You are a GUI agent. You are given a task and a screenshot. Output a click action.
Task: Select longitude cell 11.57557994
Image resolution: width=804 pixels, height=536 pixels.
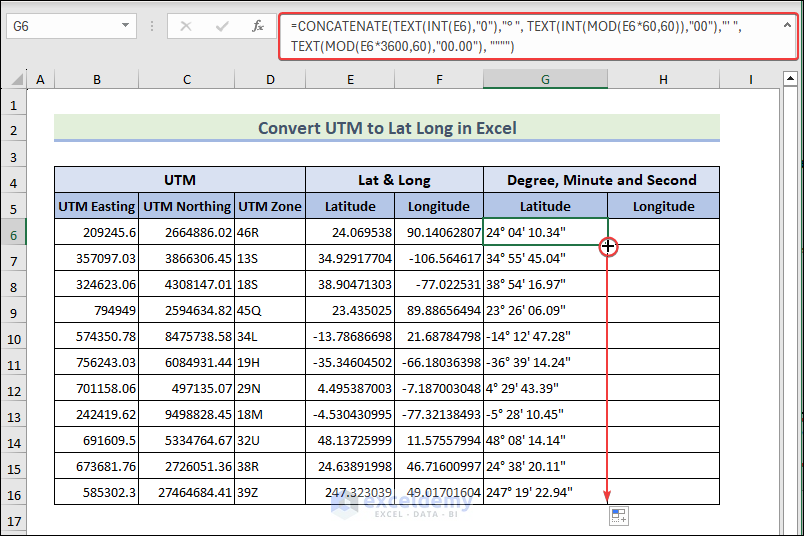pos(439,441)
